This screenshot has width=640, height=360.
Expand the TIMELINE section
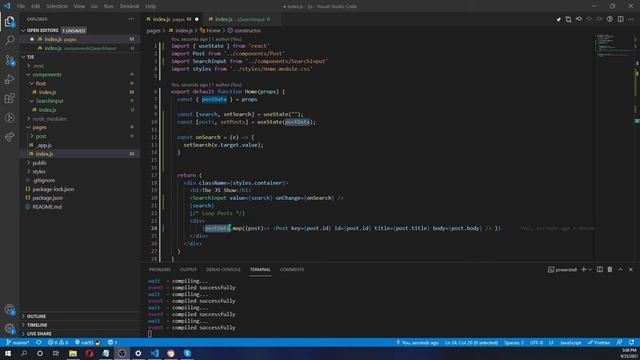pyautogui.click(x=80, y=325)
